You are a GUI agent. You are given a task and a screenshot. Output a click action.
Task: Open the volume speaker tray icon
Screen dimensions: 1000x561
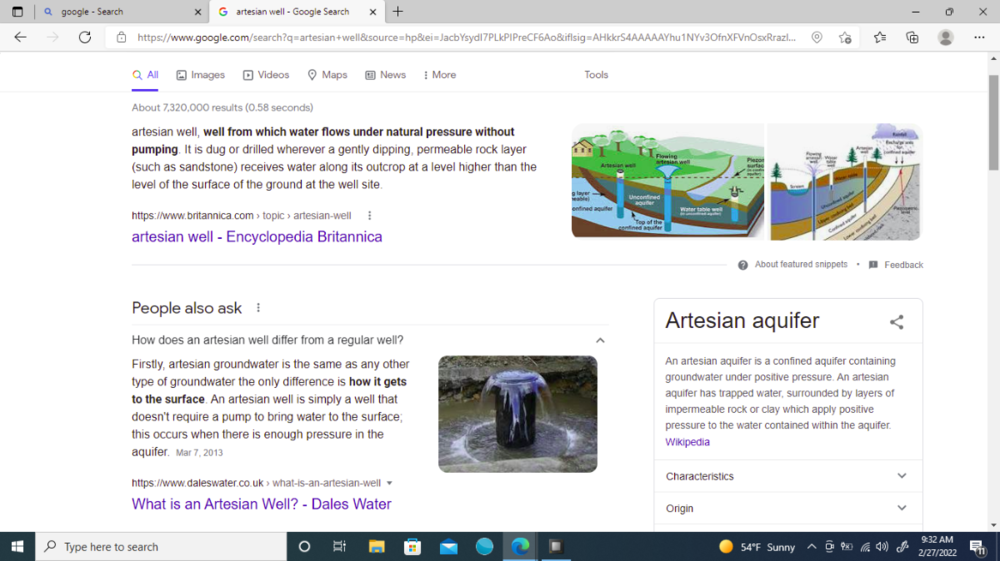coord(883,546)
